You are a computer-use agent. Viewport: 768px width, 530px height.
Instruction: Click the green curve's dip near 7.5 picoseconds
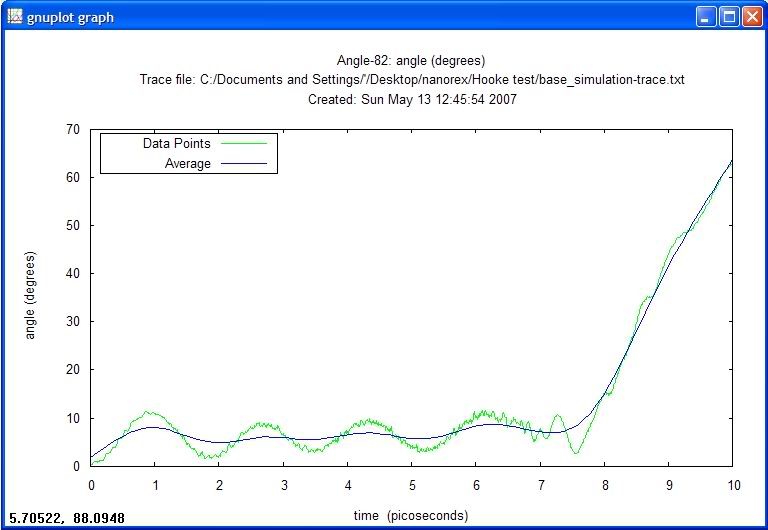[x=576, y=452]
